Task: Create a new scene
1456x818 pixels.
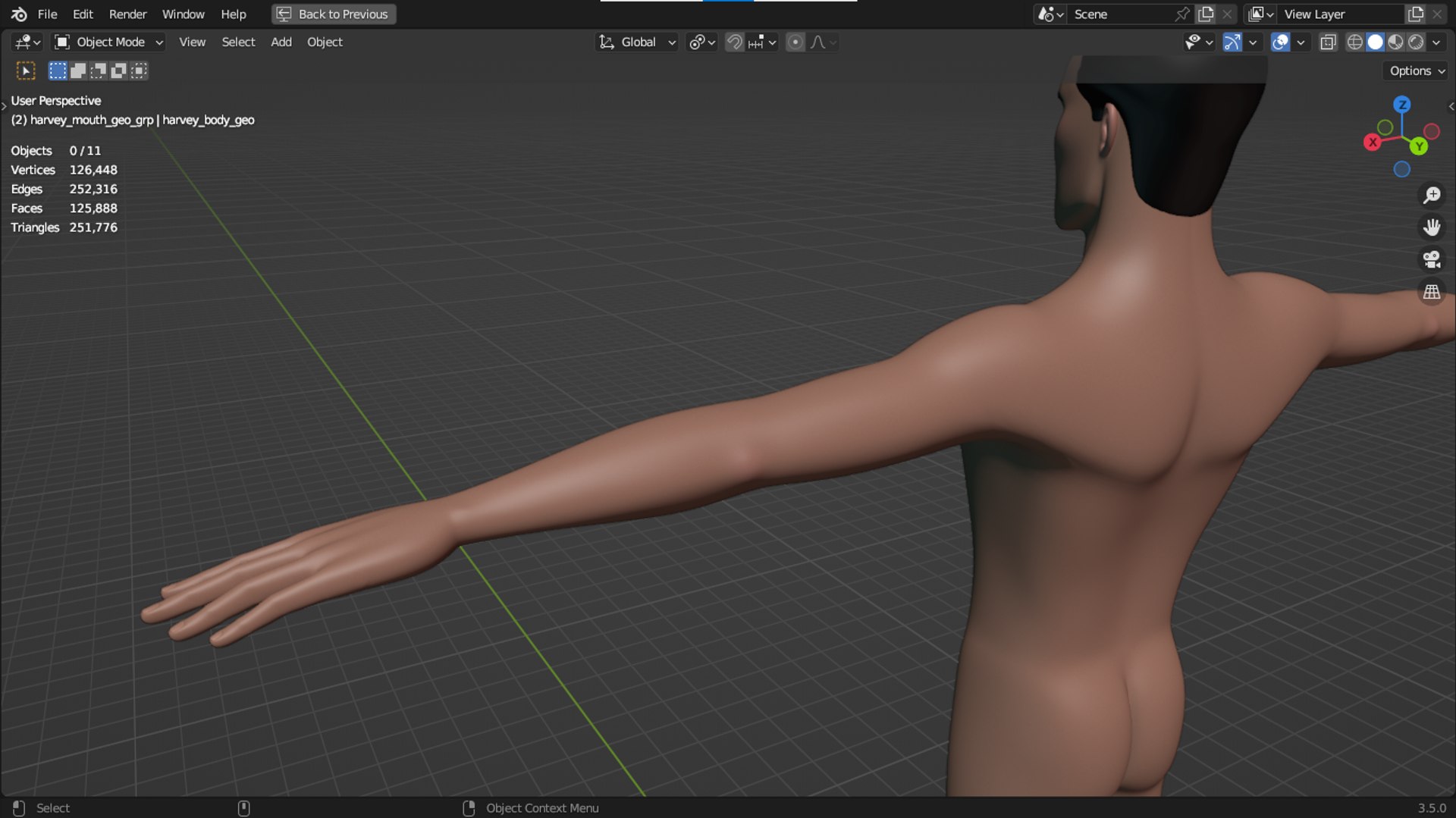Action: click(x=1207, y=14)
